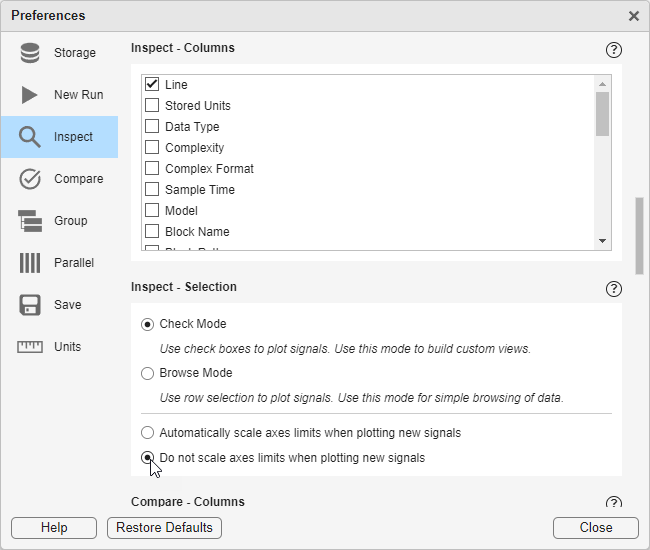Click the Storage database icon

(x=30, y=53)
